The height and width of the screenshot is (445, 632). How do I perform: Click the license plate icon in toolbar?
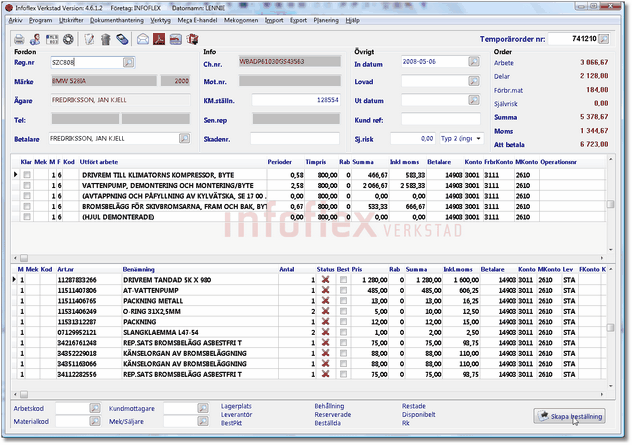[x=52, y=39]
